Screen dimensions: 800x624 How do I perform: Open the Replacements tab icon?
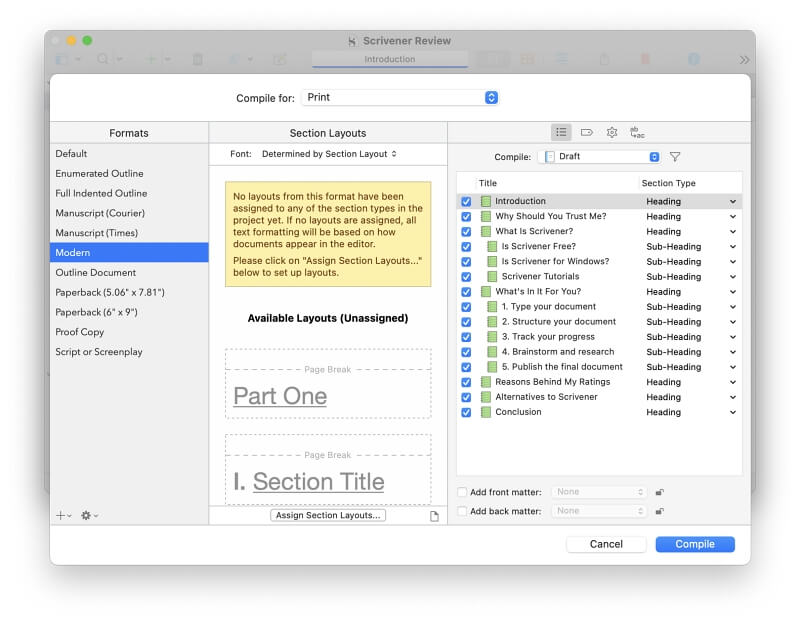(x=637, y=133)
